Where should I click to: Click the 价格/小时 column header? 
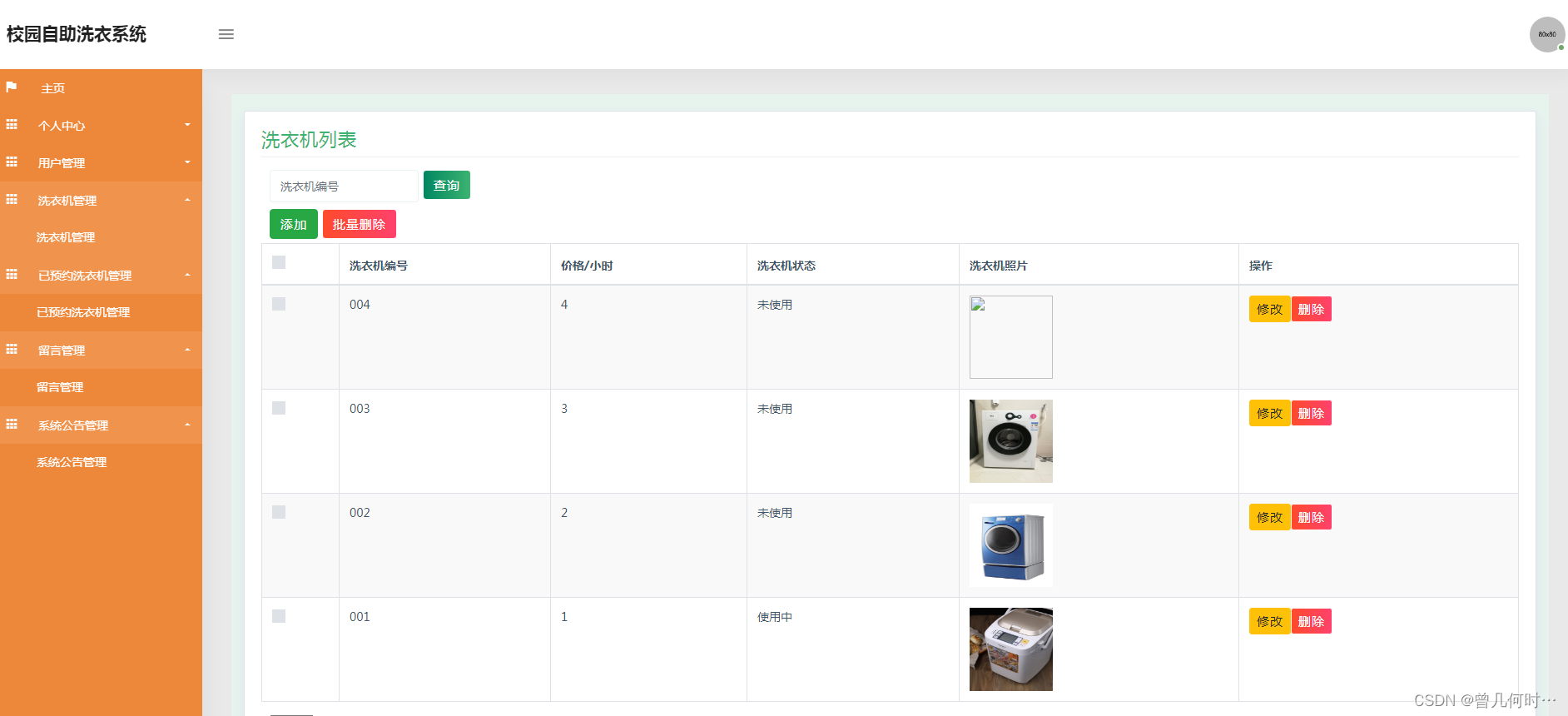point(587,266)
